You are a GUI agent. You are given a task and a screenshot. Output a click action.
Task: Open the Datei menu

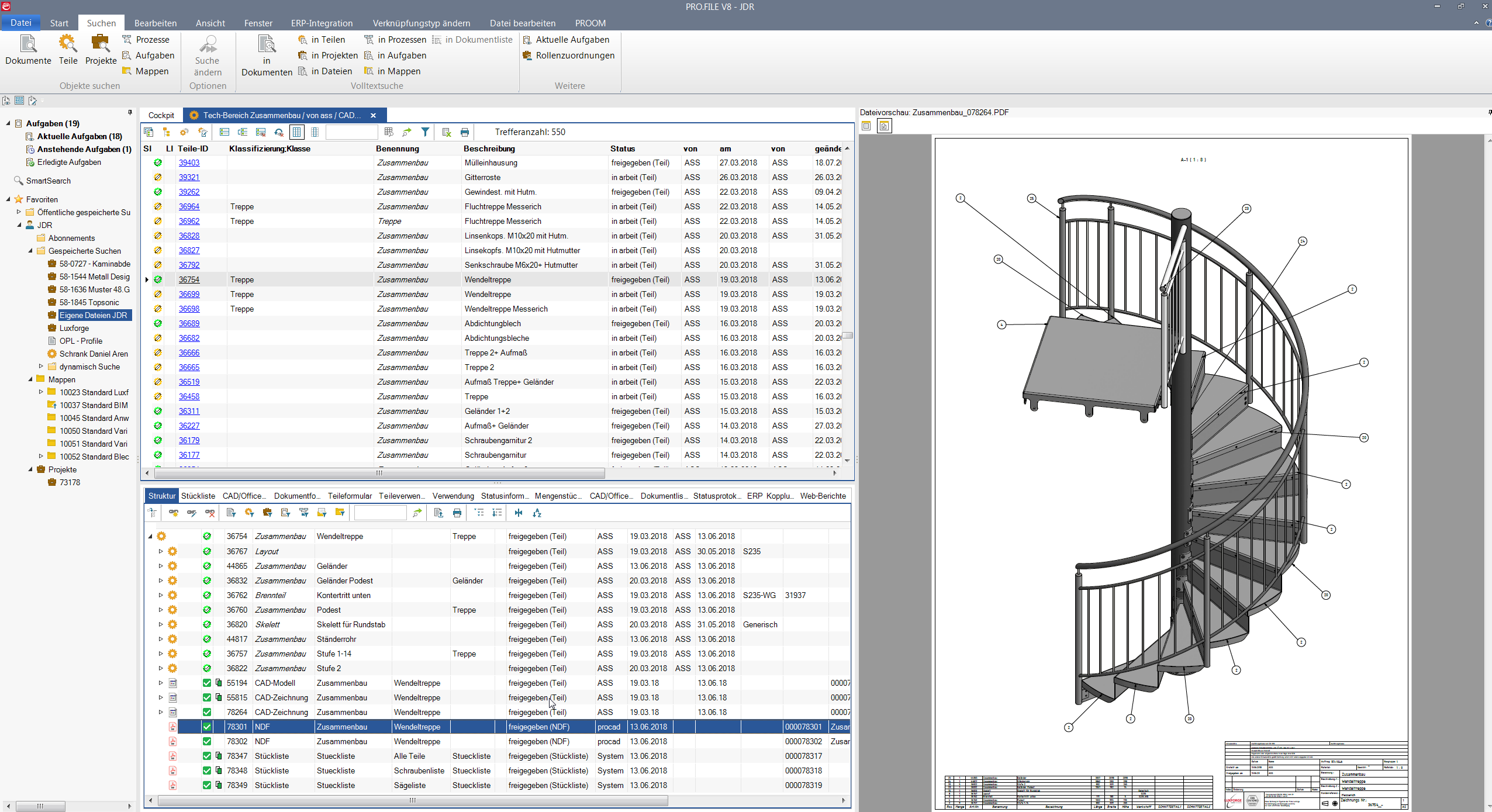[x=21, y=23]
